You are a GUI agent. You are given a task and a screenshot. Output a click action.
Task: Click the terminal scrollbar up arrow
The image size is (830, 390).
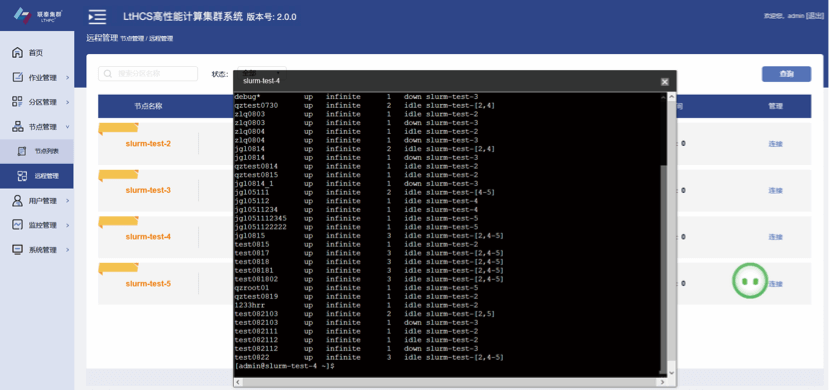click(671, 97)
